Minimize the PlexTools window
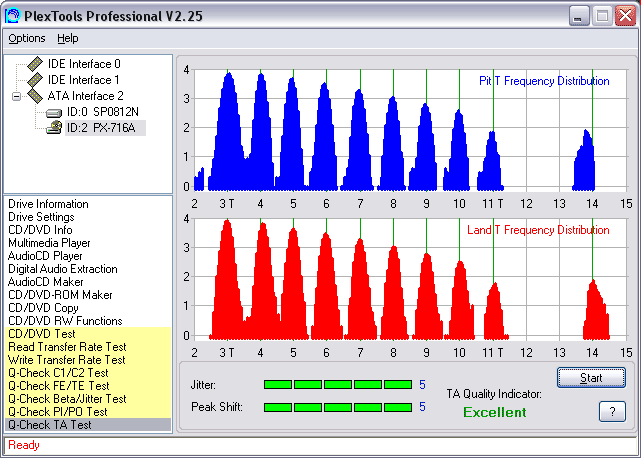This screenshot has height=458, width=641. coord(579,16)
